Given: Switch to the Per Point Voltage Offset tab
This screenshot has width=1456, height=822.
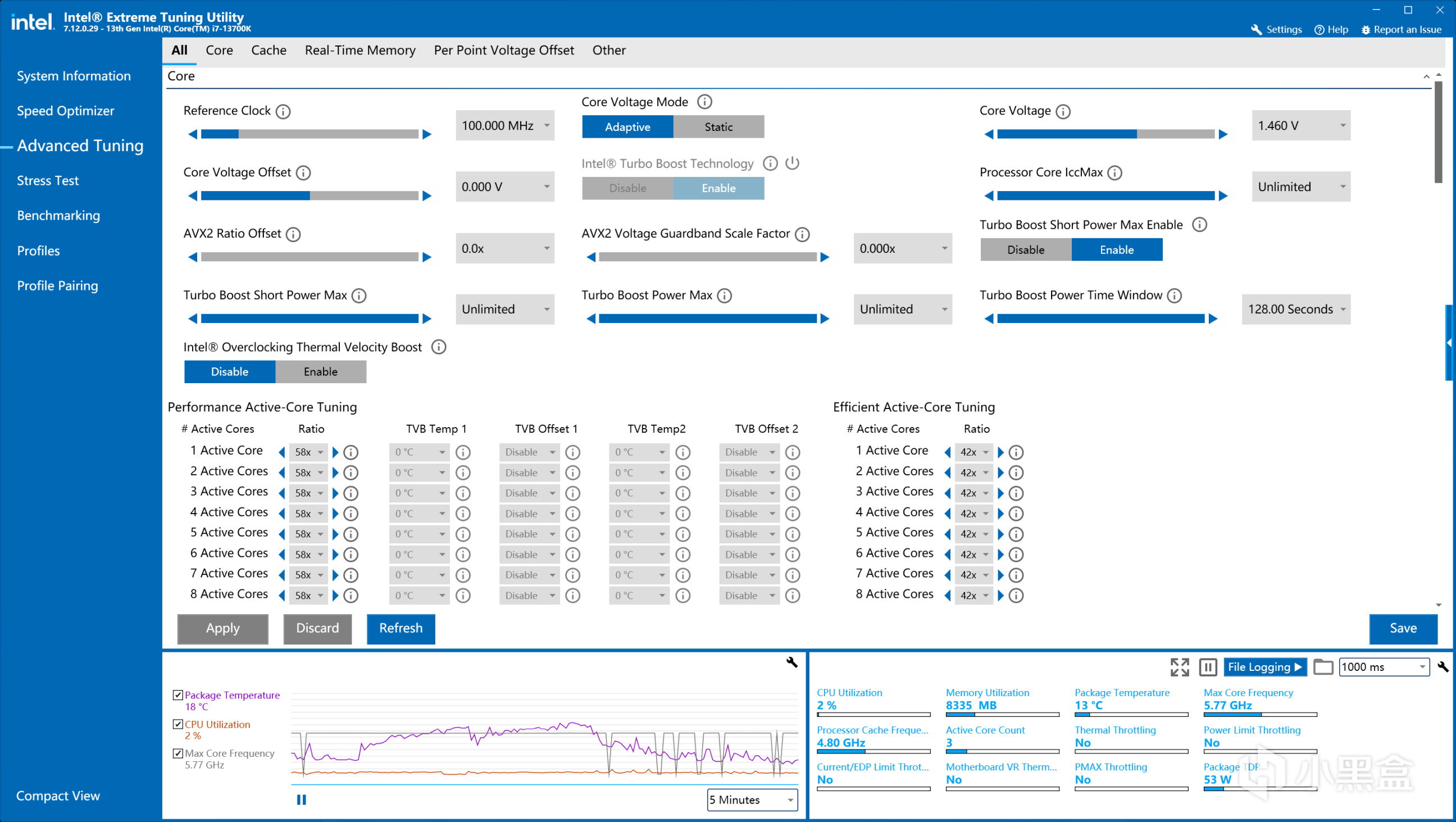Looking at the screenshot, I should point(504,51).
